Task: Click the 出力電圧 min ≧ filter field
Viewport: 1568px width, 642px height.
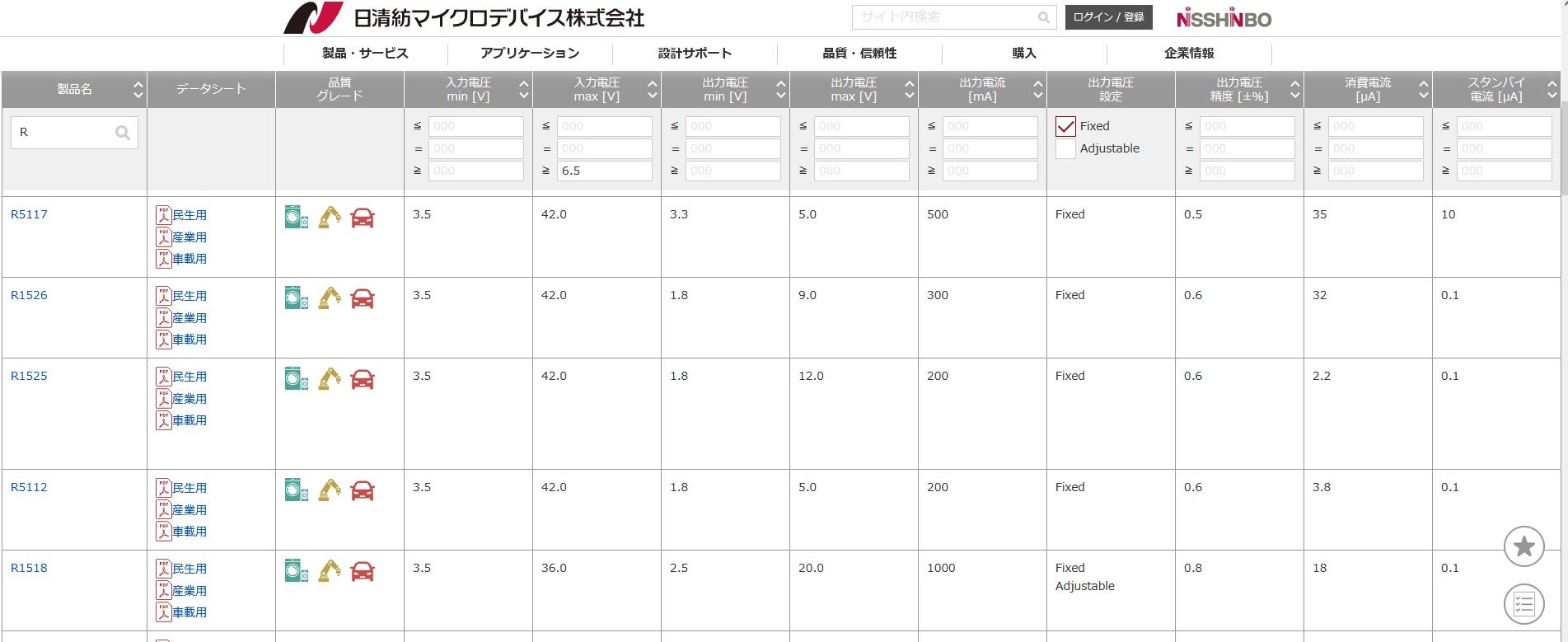Action: 733,171
